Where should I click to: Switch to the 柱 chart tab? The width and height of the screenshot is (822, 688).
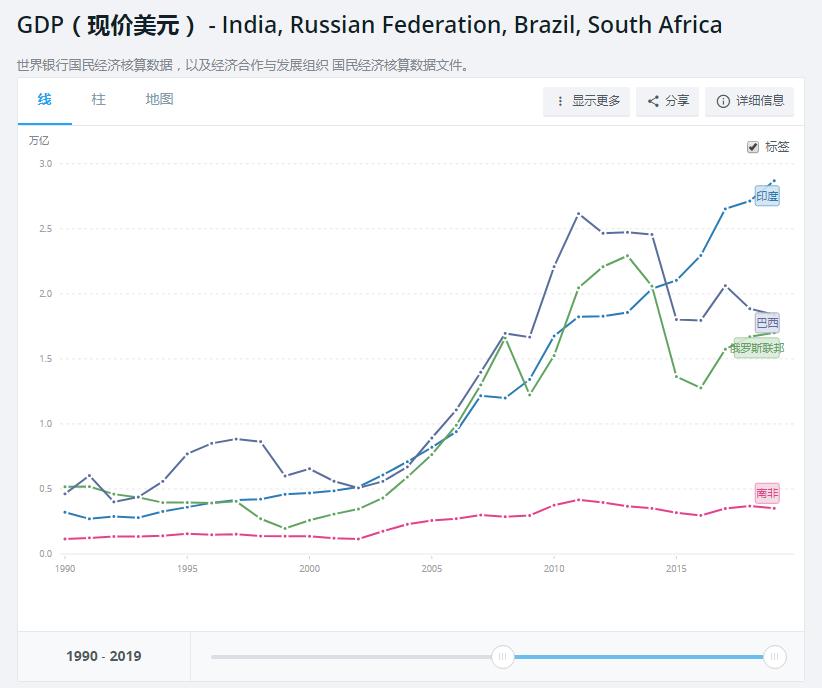(98, 100)
